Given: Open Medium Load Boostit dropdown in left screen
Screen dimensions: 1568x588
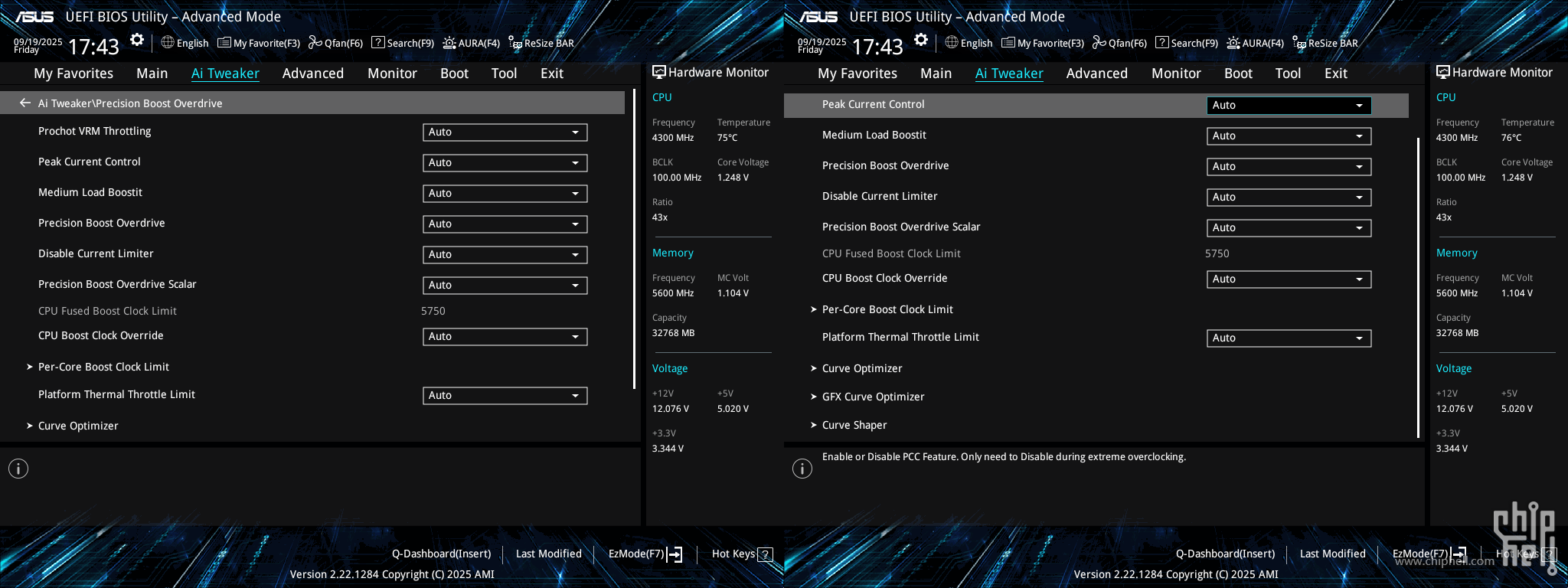Looking at the screenshot, I should point(505,194).
